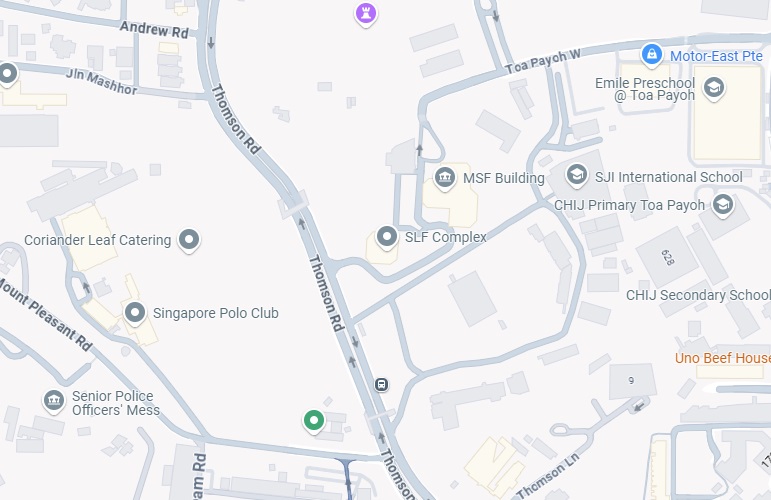
Task: Click the Senior Police Officers' Mess icon
Action: [x=54, y=401]
